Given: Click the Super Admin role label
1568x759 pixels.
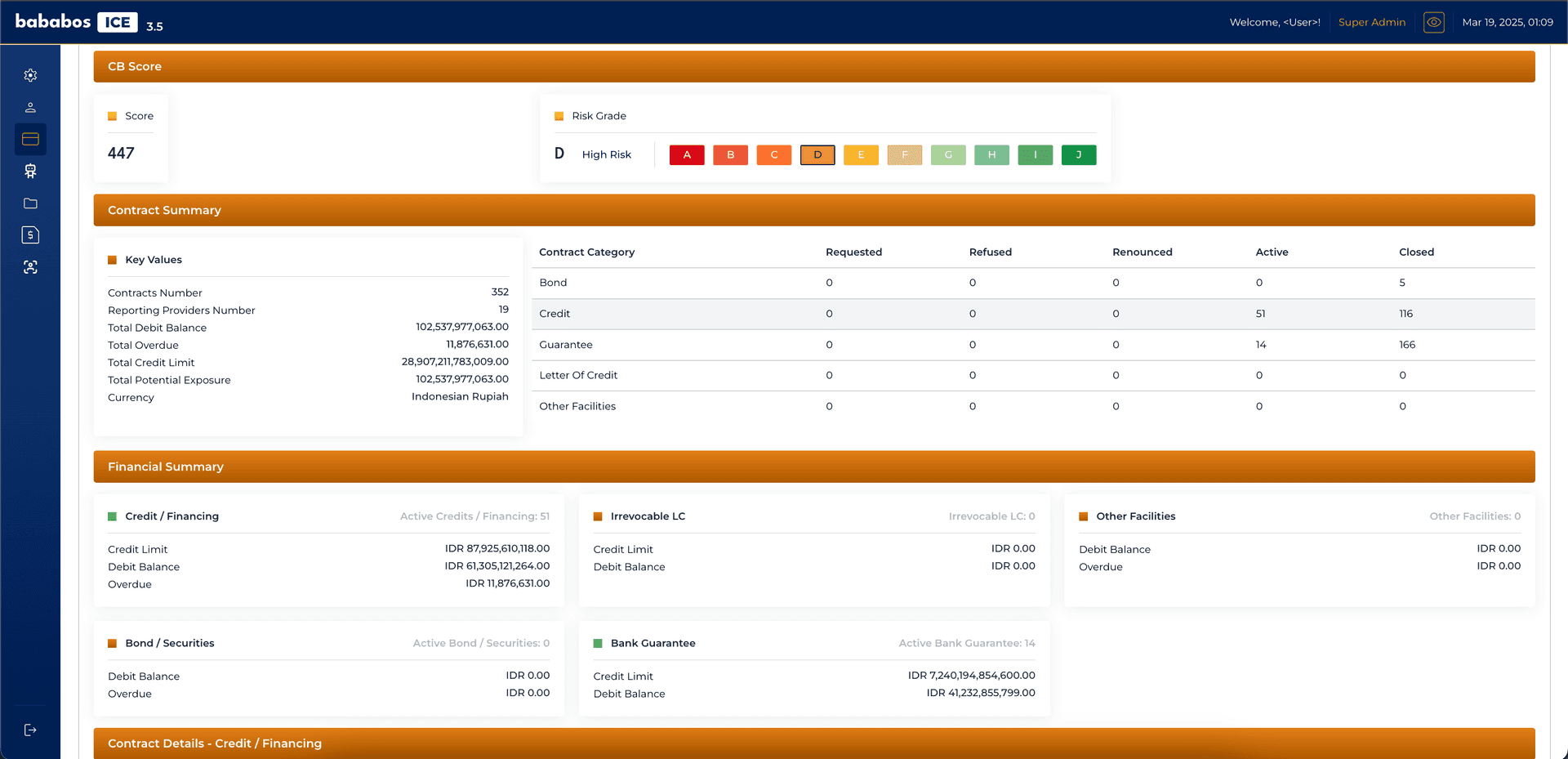Looking at the screenshot, I should (1372, 22).
